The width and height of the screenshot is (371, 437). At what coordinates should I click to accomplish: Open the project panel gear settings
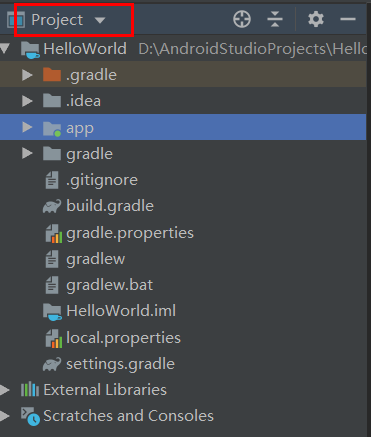point(316,19)
